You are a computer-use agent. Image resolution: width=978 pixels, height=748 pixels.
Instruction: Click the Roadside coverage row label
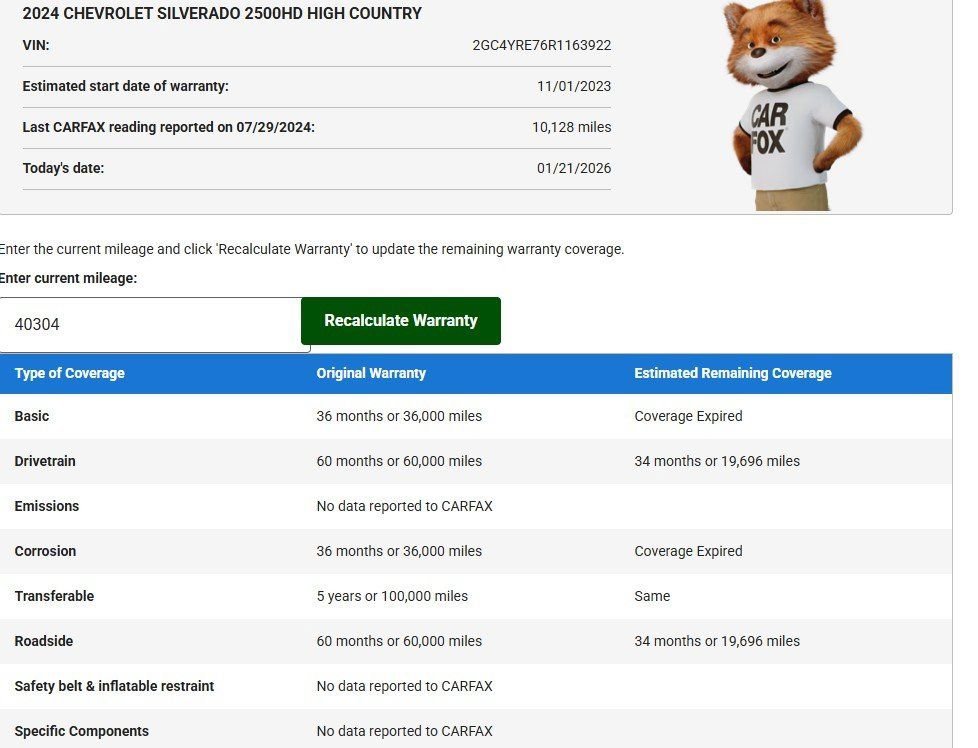tap(44, 641)
